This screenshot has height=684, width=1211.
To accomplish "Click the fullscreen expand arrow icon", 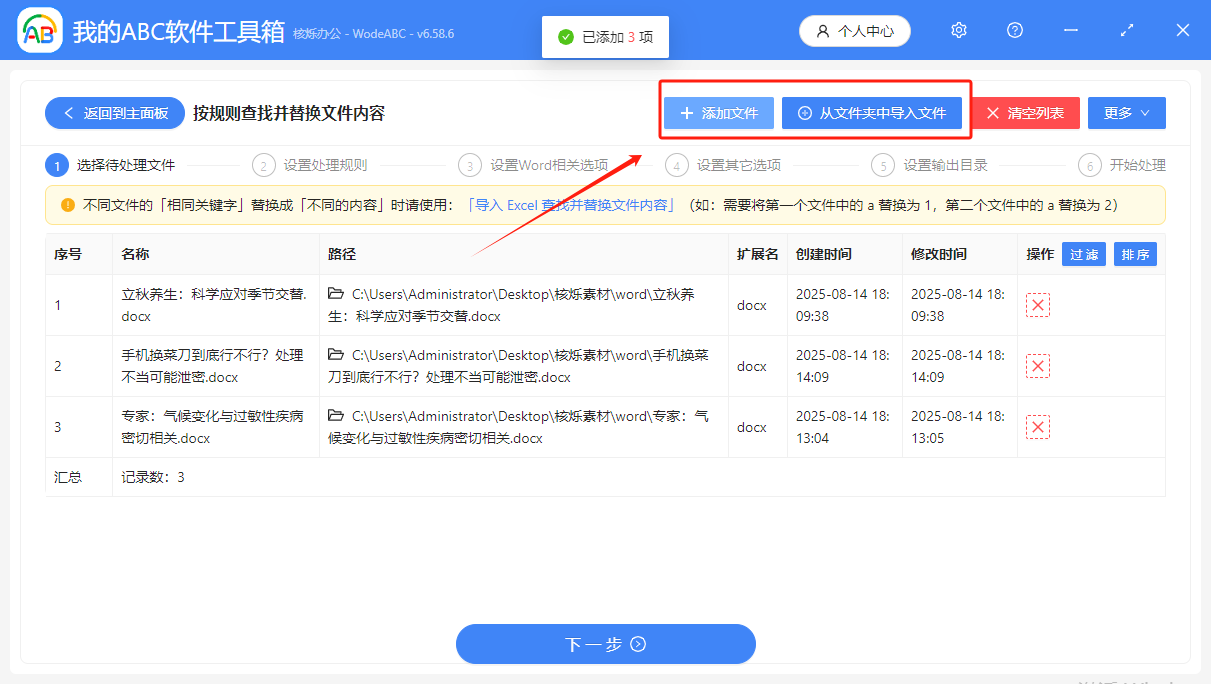I will point(1126,30).
